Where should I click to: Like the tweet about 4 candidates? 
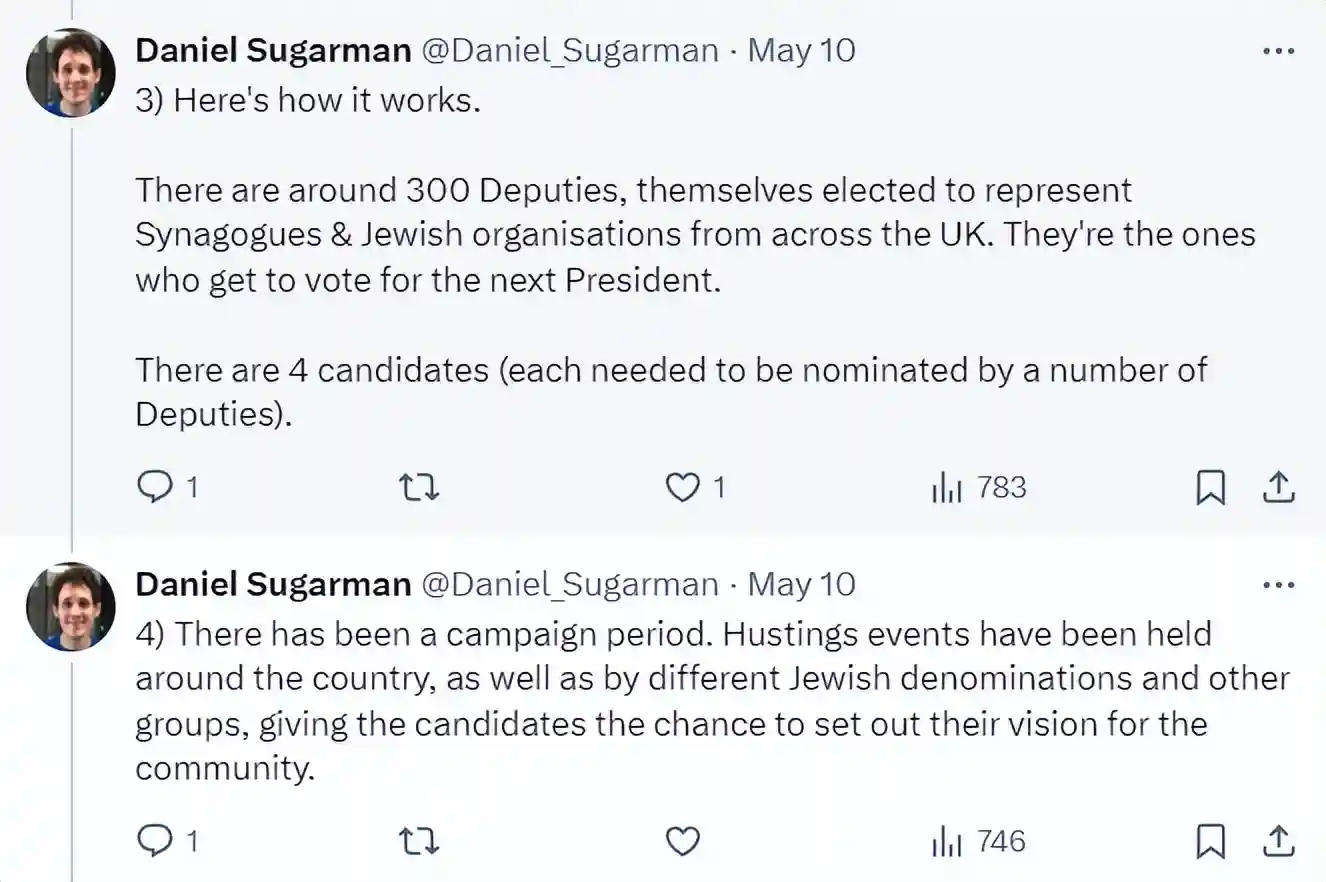[x=683, y=487]
